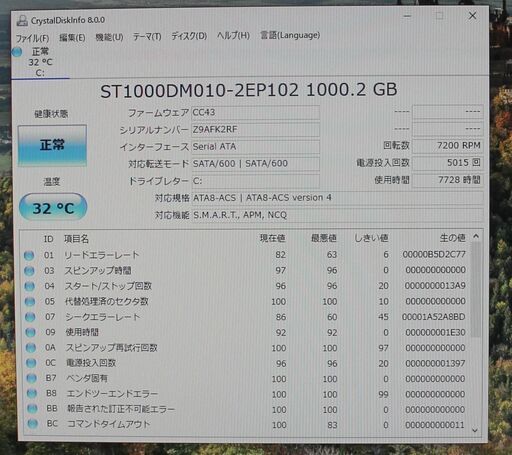Click status orb for 07 シークエラーレート row

[30, 317]
